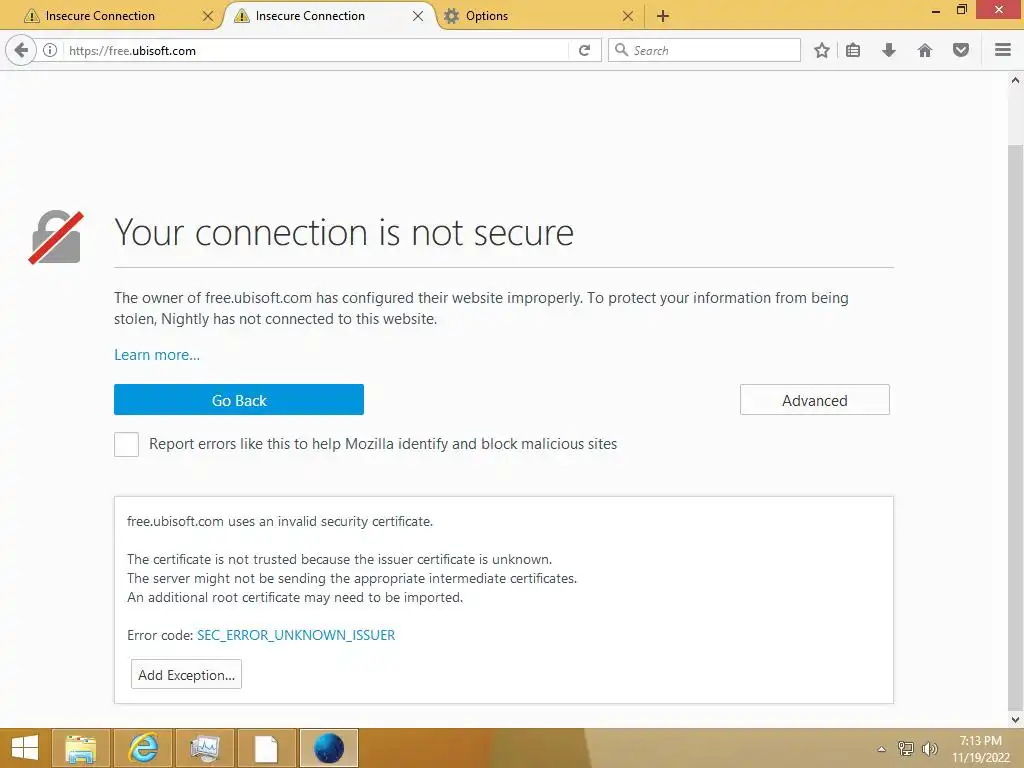Close the active Insecure Connection tab
Image resolution: width=1024 pixels, height=768 pixels.
(418, 16)
